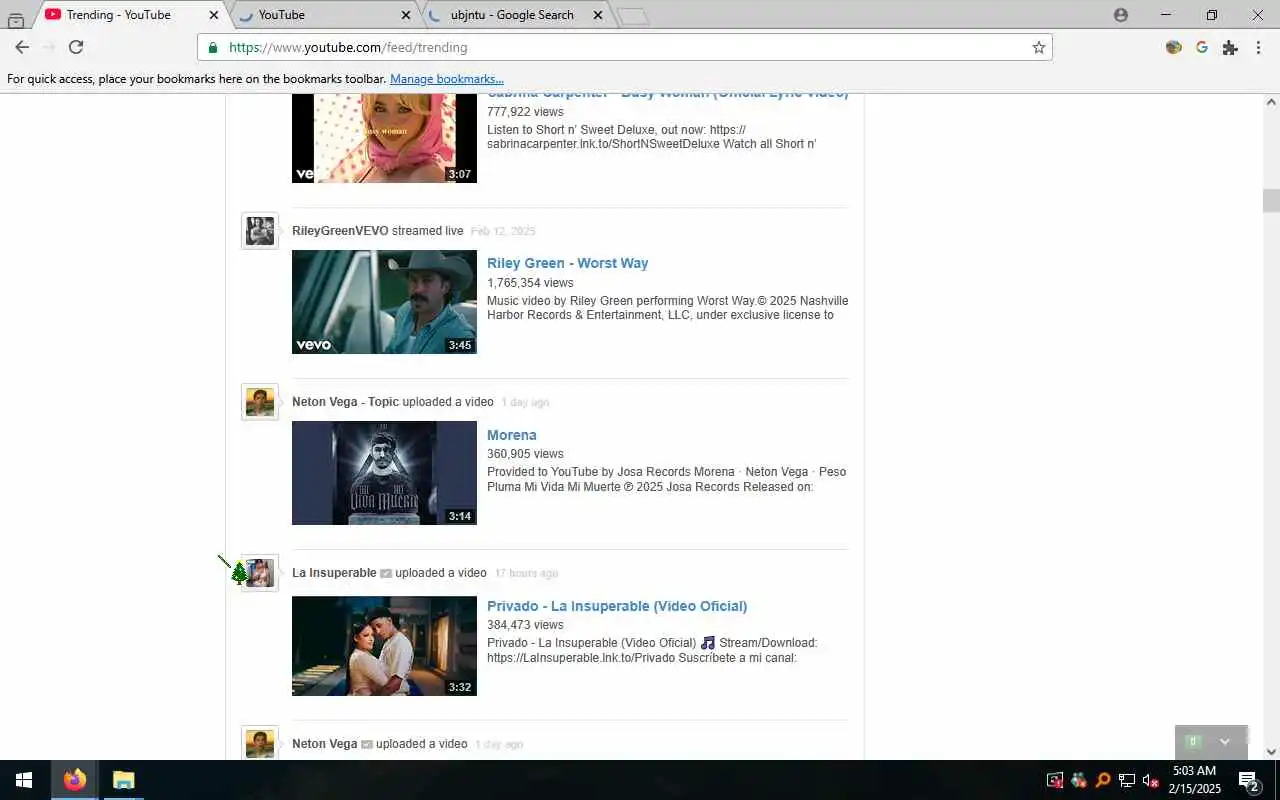Open the La Insuperable channel avatar
The height and width of the screenshot is (800, 1280).
[x=260, y=573]
